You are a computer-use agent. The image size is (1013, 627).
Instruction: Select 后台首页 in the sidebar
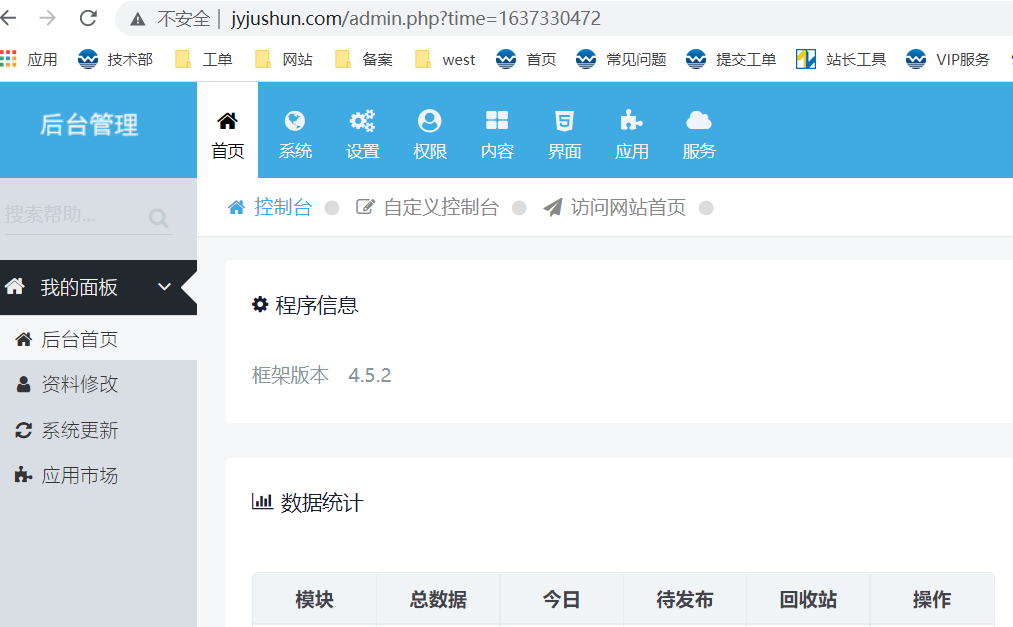79,340
